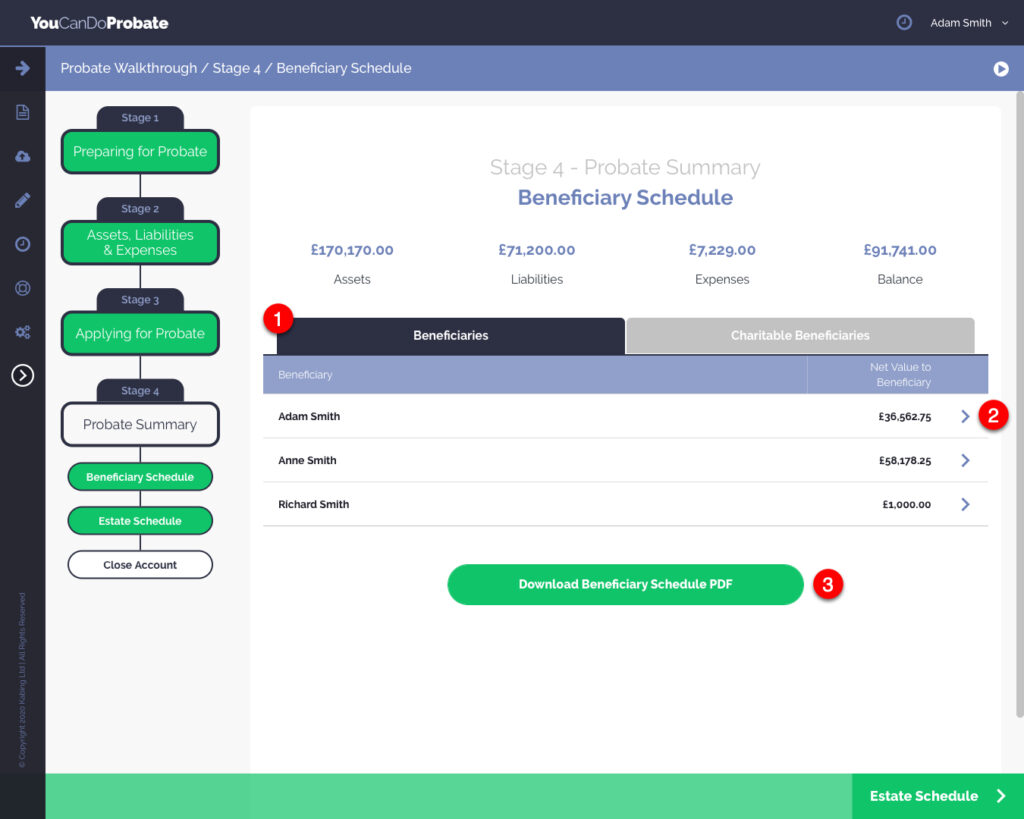Click Download Beneficiary Schedule PDF button

[x=625, y=585]
